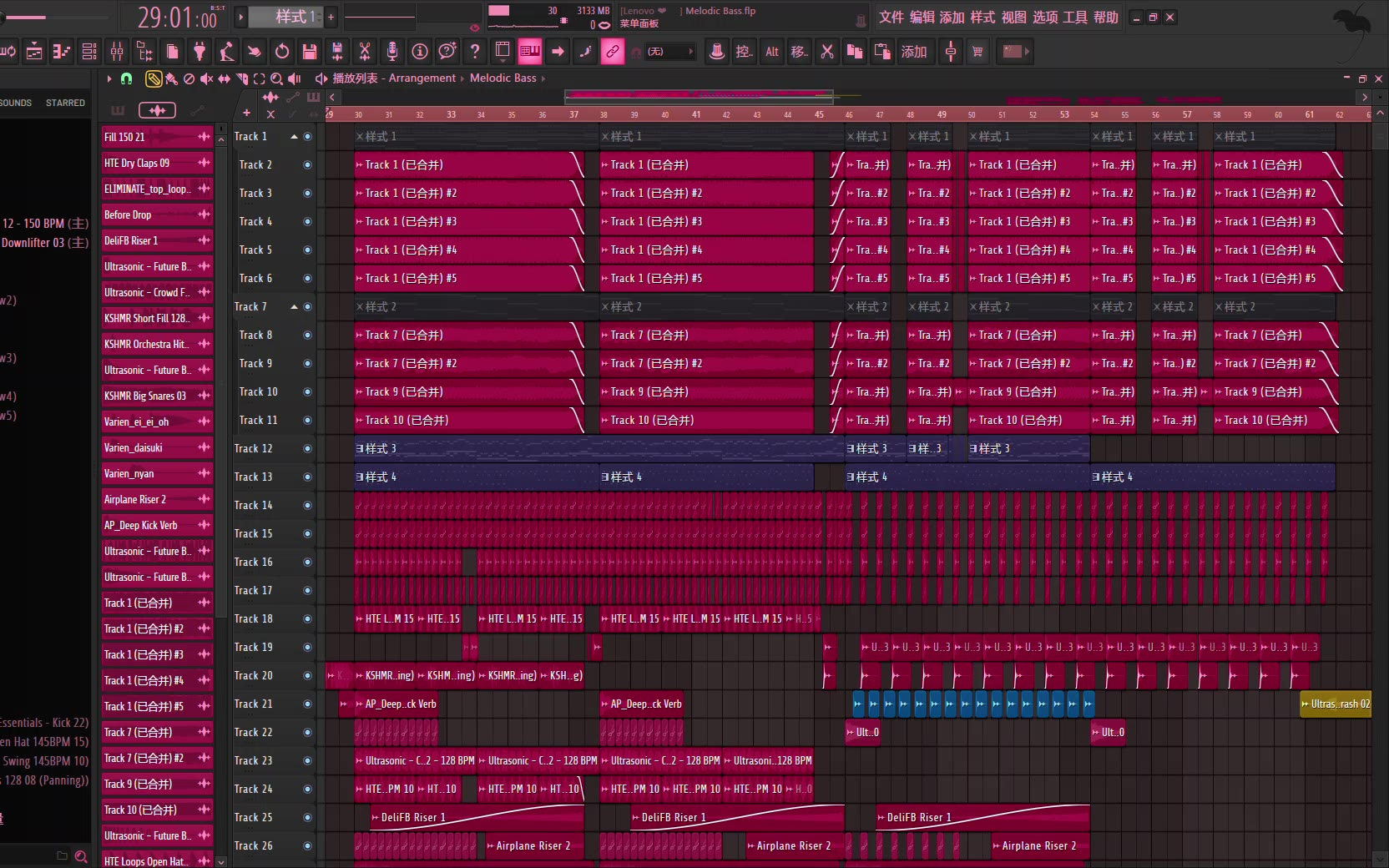Toggle the magnet snap icon in playlist
The image size is (1389, 868).
[x=126, y=78]
